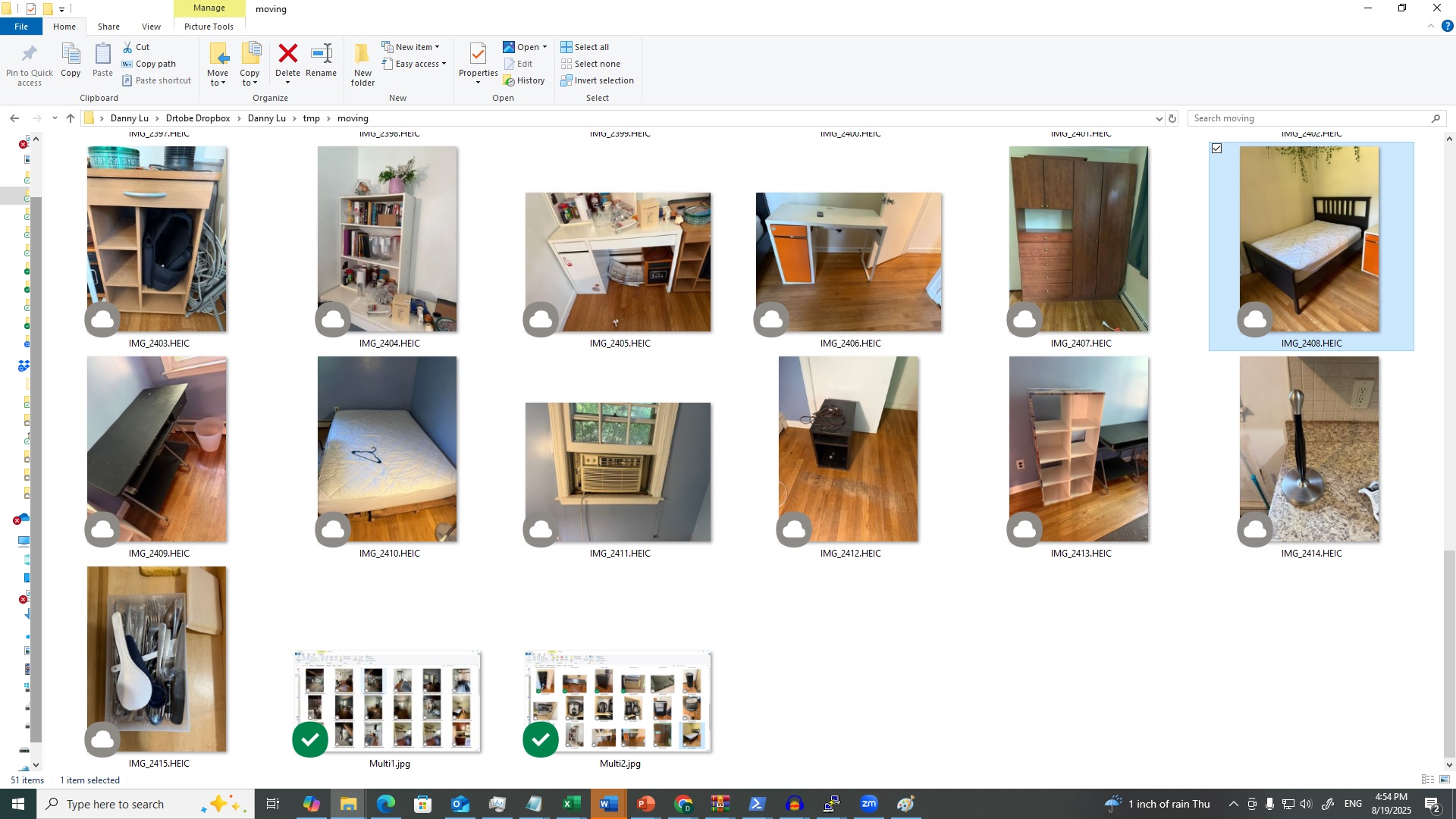Screen dimensions: 1456x819
Task: Open the File menu tab
Action: click(x=21, y=27)
